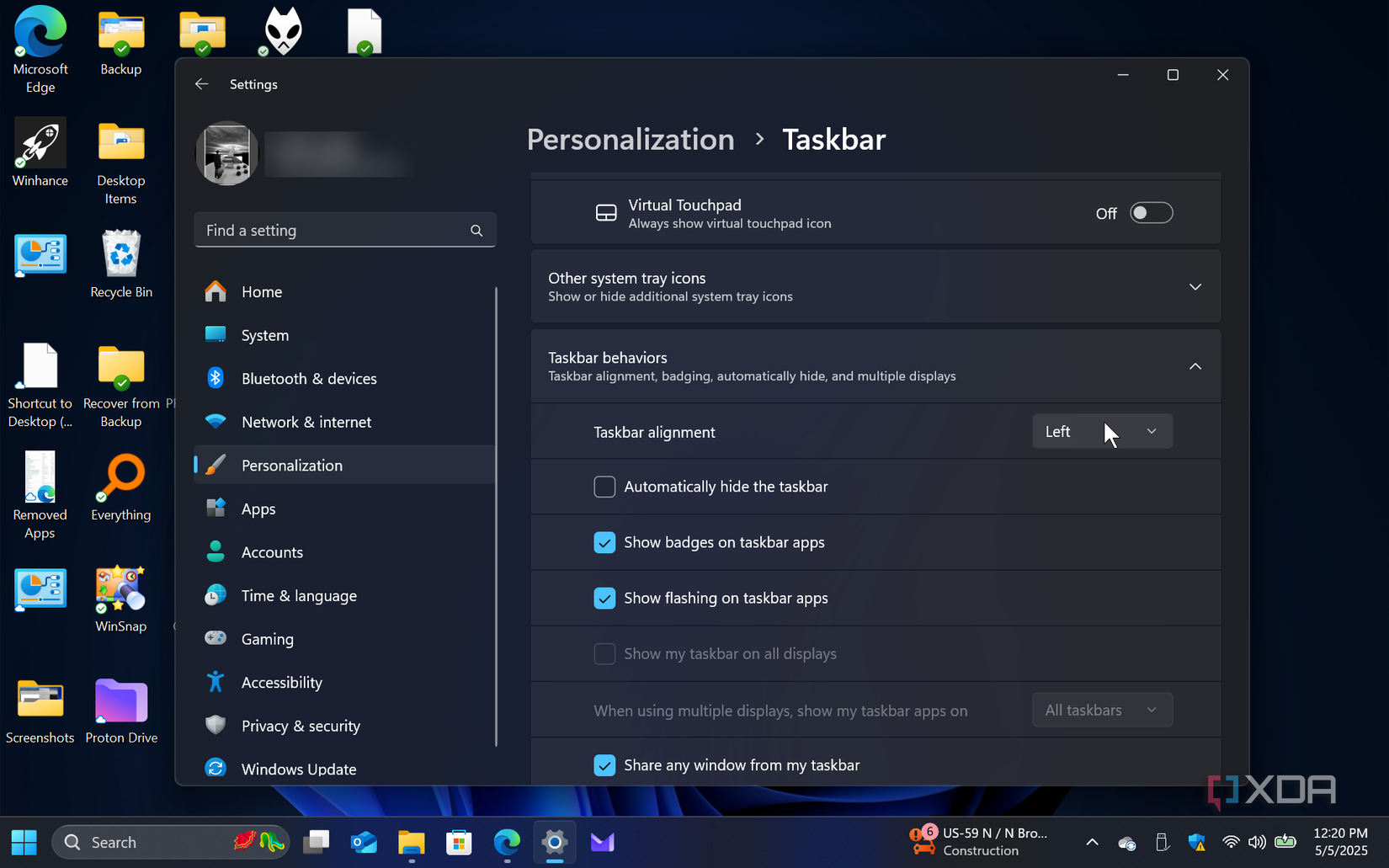Select the Proton Drive folder icon
Screen dimensions: 1389x868
pos(121,711)
